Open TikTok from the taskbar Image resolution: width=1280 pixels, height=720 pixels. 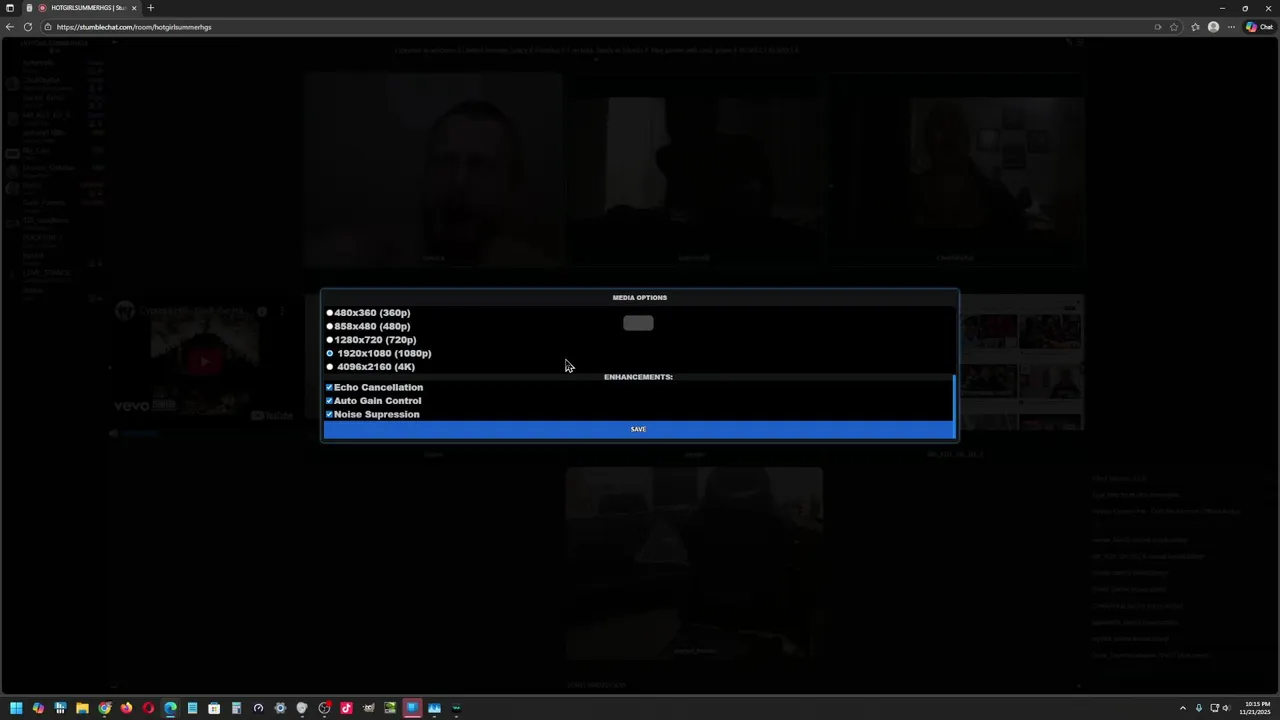click(x=346, y=708)
